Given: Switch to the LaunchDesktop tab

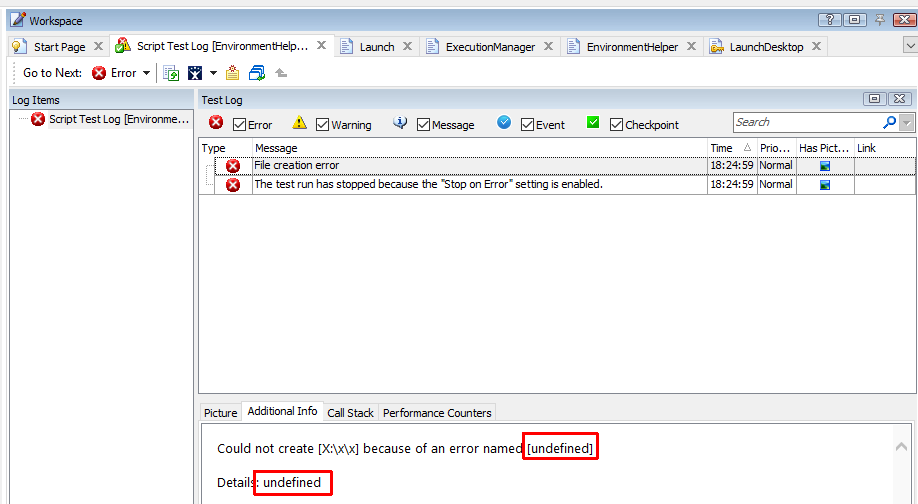Looking at the screenshot, I should click(766, 47).
